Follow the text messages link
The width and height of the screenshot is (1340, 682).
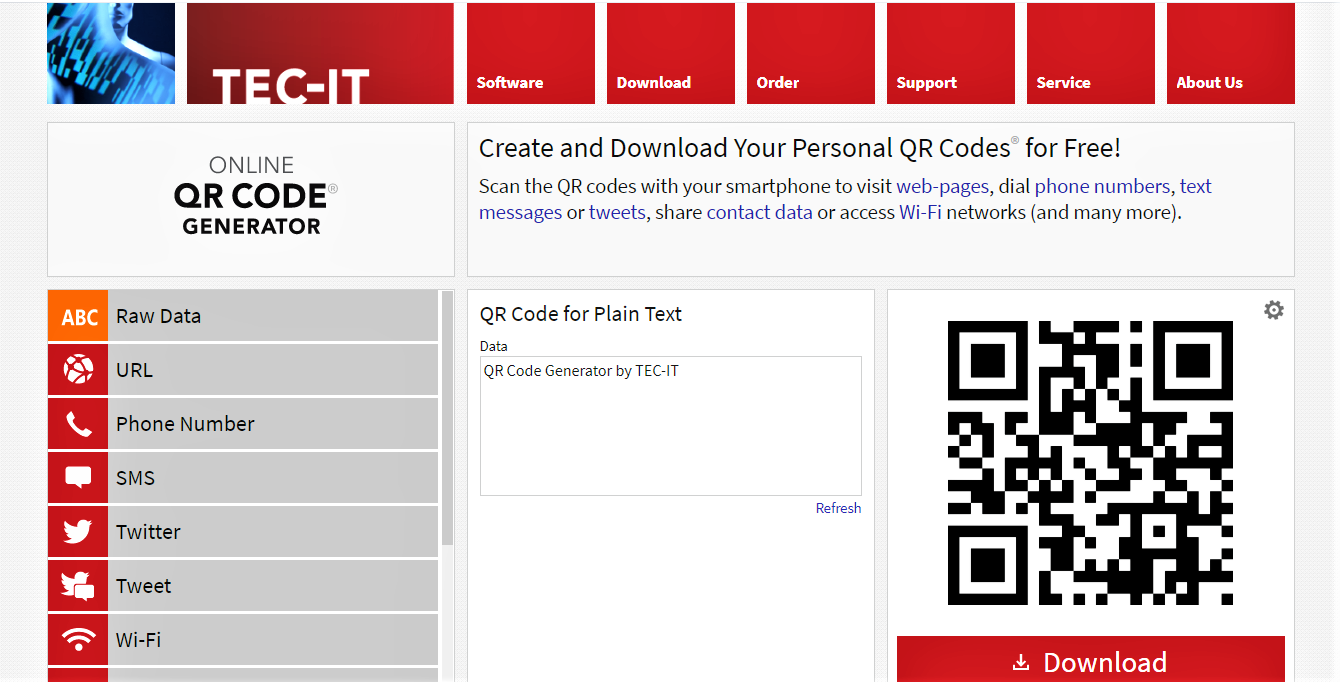520,213
